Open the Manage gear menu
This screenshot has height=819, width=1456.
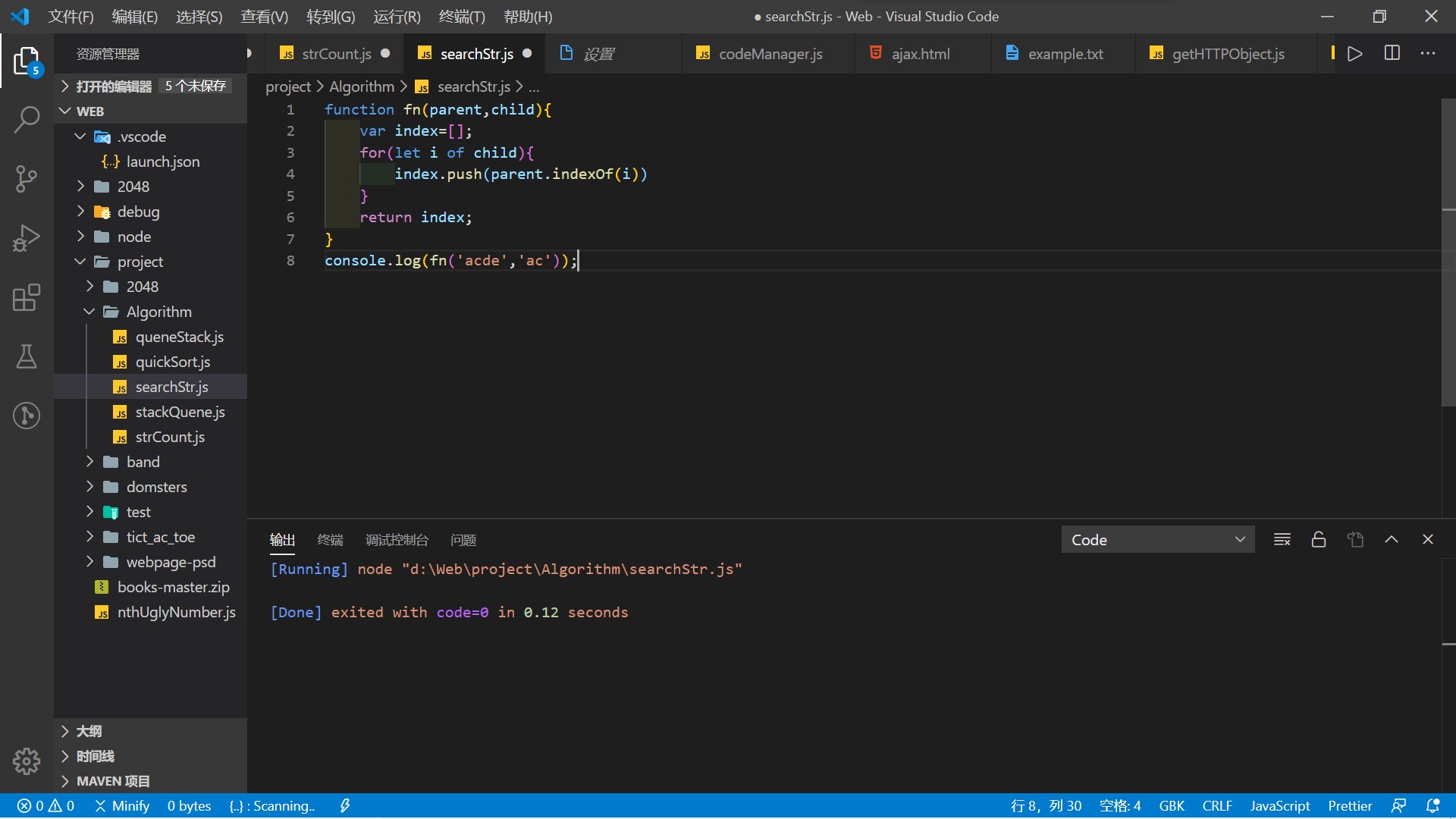pyautogui.click(x=27, y=761)
